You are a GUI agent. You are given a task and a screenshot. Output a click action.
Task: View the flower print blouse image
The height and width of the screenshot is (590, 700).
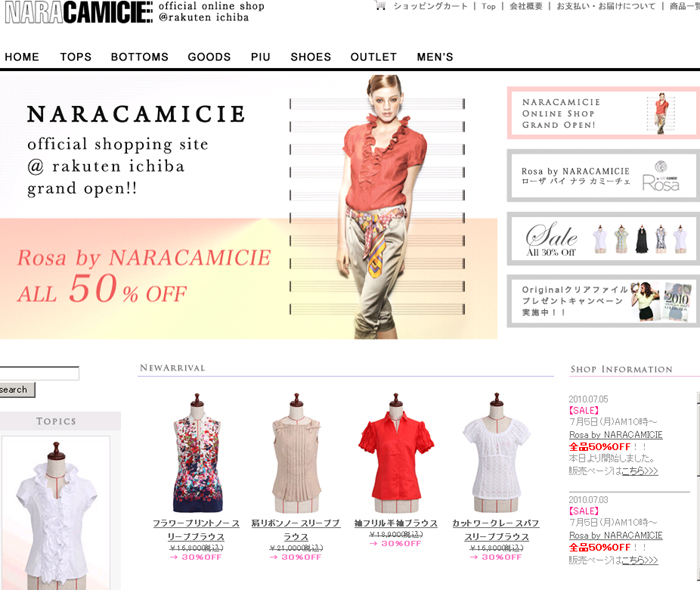pos(197,453)
